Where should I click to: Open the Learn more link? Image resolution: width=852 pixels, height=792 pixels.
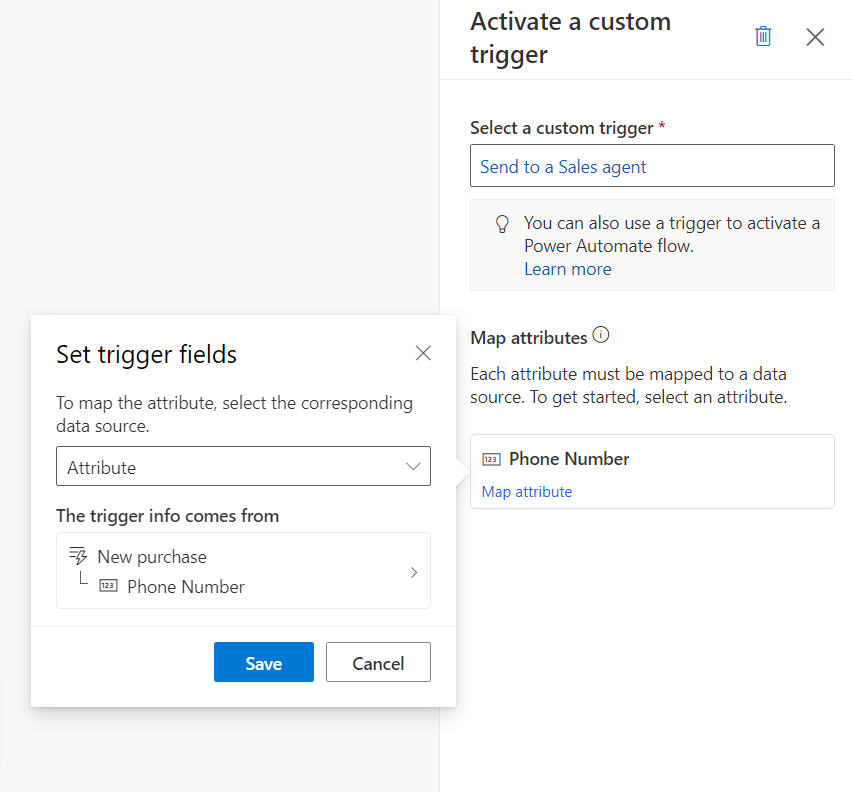pyautogui.click(x=567, y=269)
